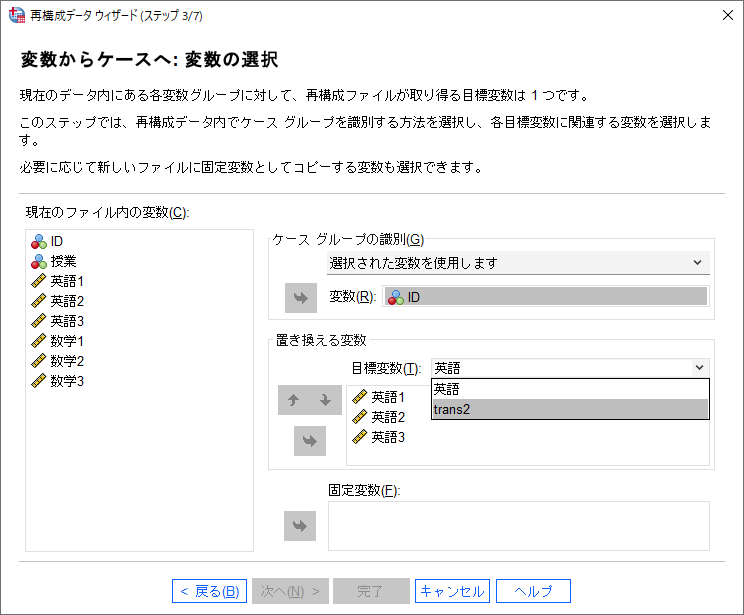
Task: Click the 変数(R) field containing ID
Action: [x=546, y=297]
